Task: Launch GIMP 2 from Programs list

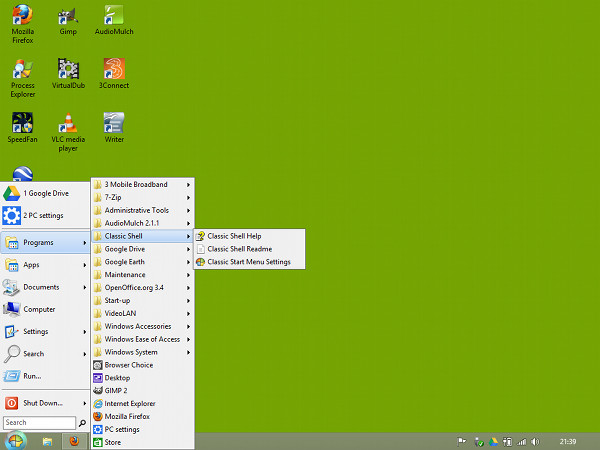Action: [142, 391]
